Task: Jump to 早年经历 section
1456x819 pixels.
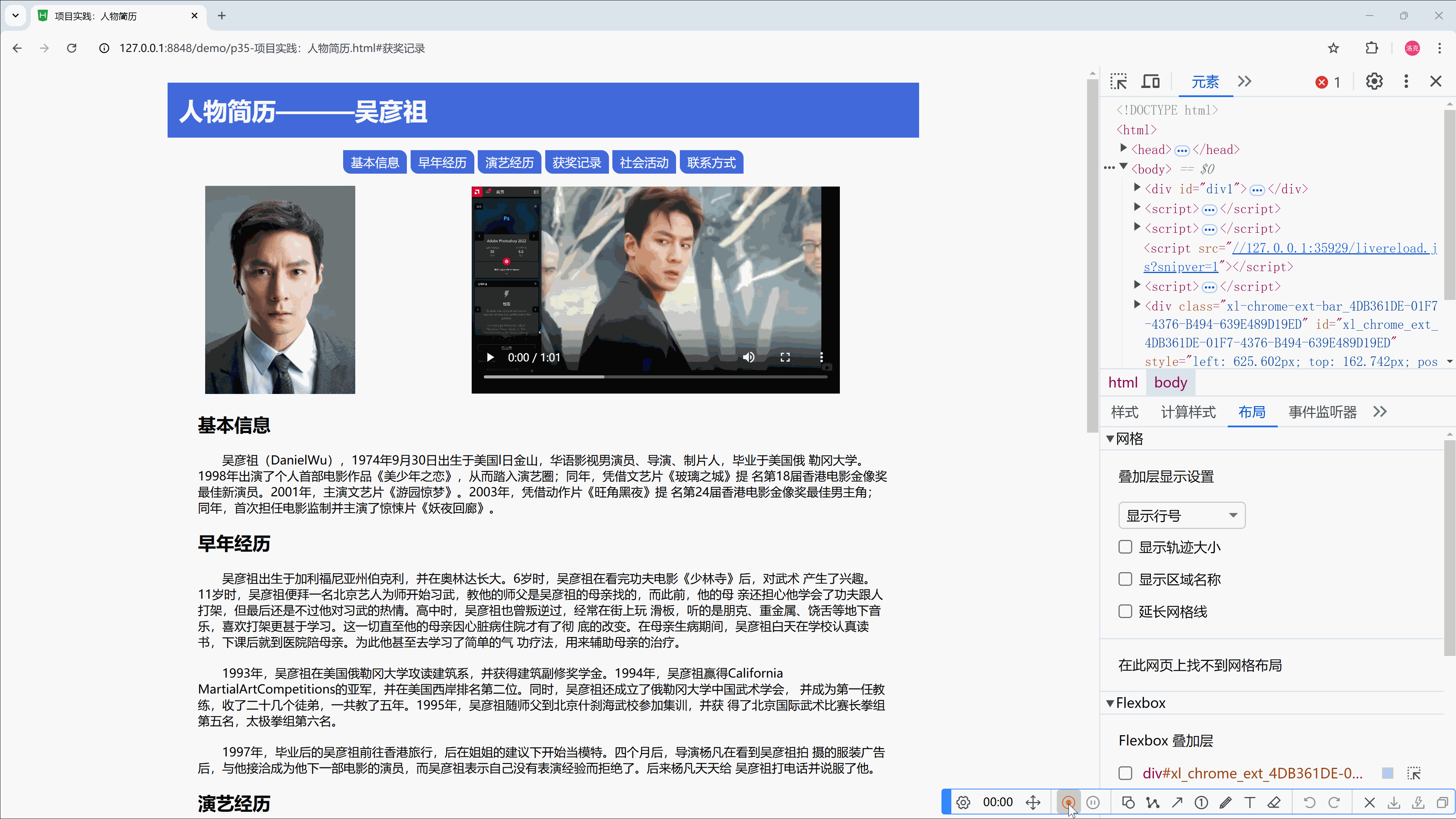Action: pyautogui.click(x=442, y=163)
